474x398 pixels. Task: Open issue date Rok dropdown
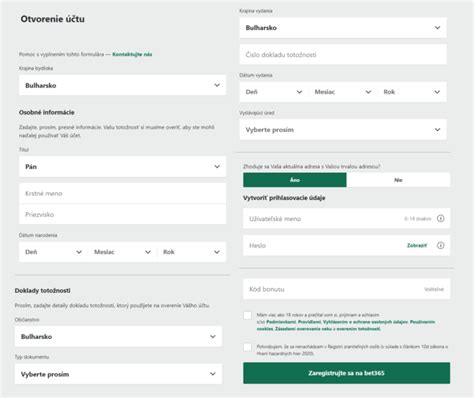click(412, 92)
